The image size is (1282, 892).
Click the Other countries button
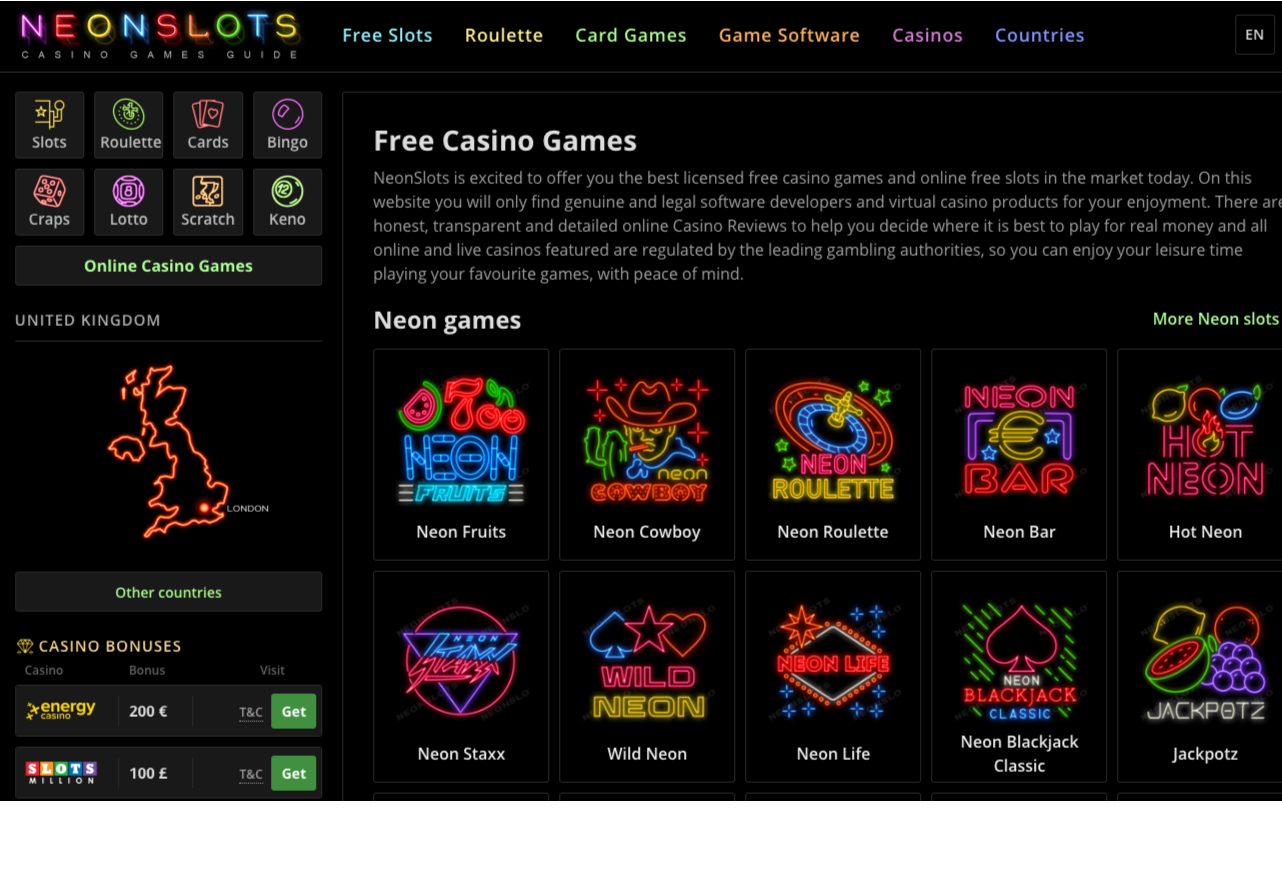(168, 592)
